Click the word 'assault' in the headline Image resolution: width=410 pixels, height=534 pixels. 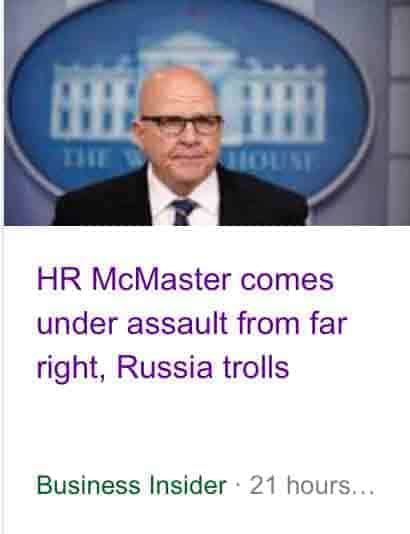click(177, 324)
